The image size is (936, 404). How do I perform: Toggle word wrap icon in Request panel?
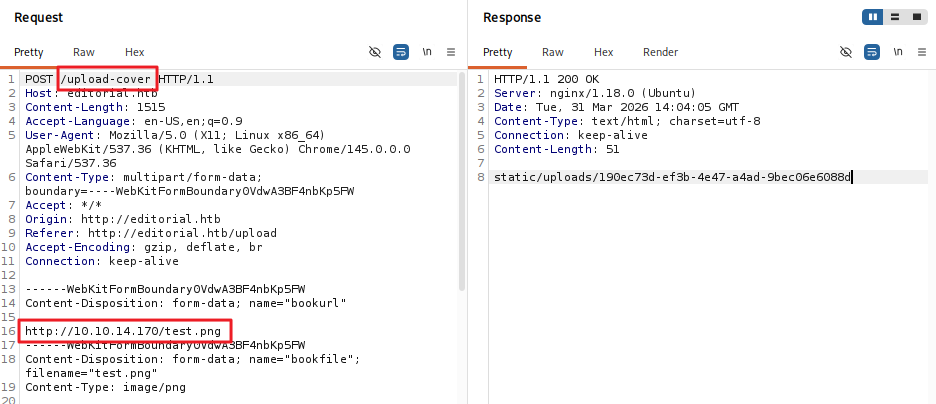tap(401, 52)
